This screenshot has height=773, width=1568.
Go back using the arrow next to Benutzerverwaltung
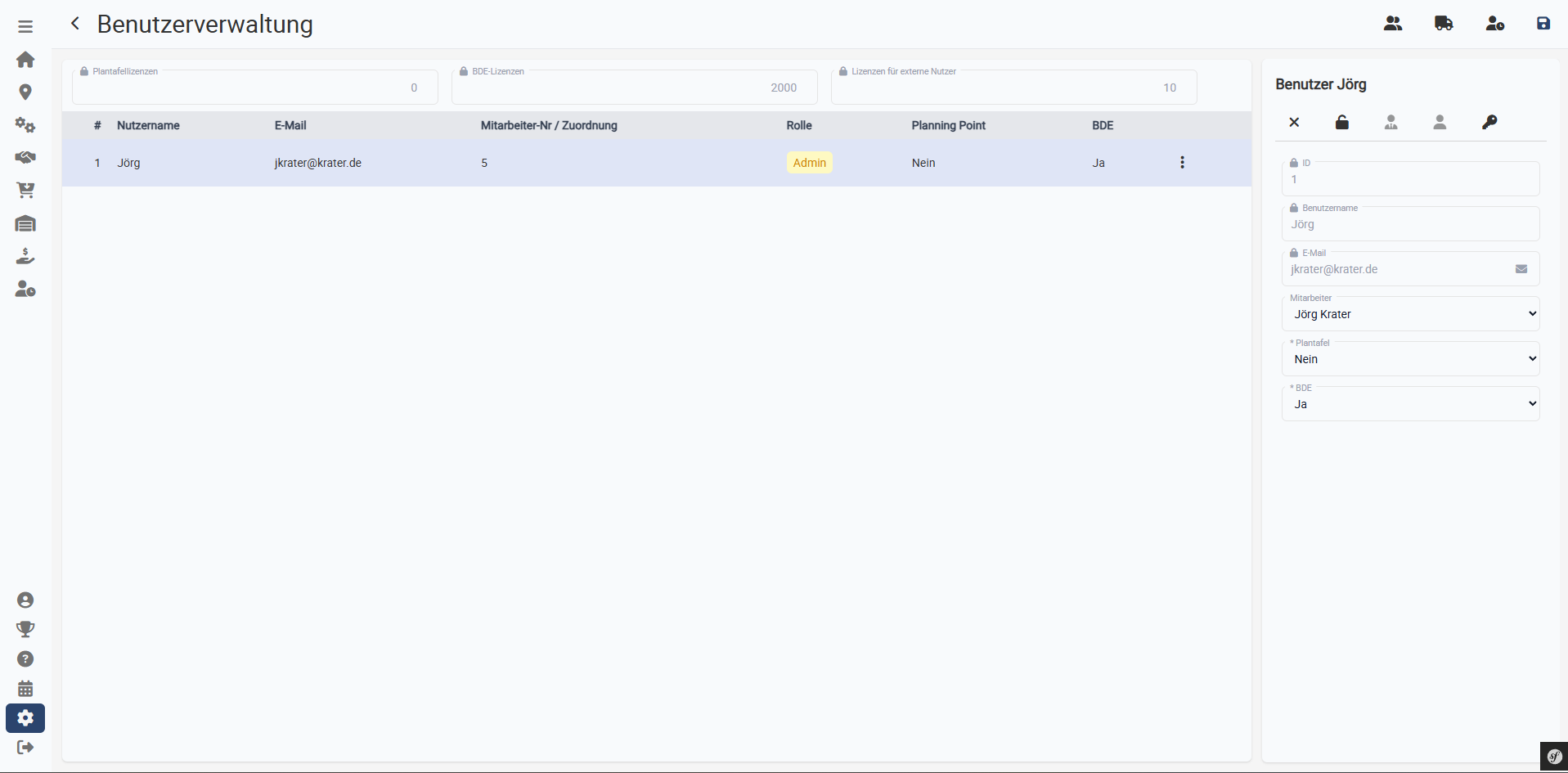click(x=75, y=23)
